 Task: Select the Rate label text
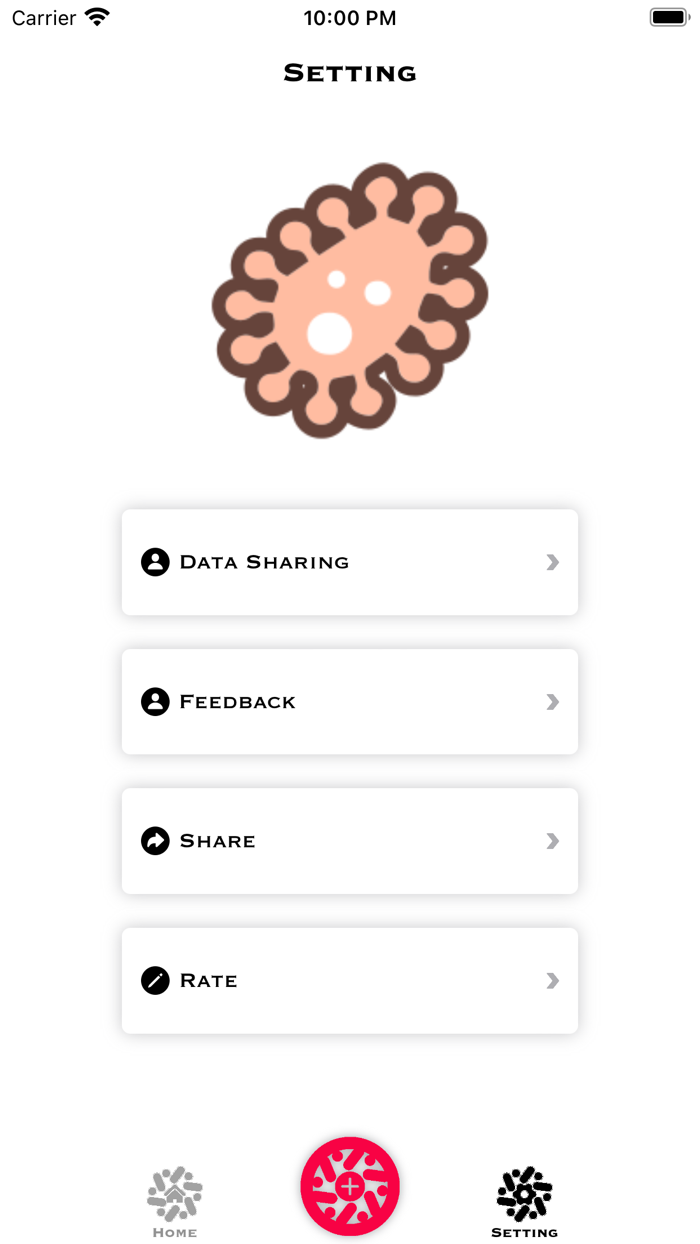pos(209,981)
